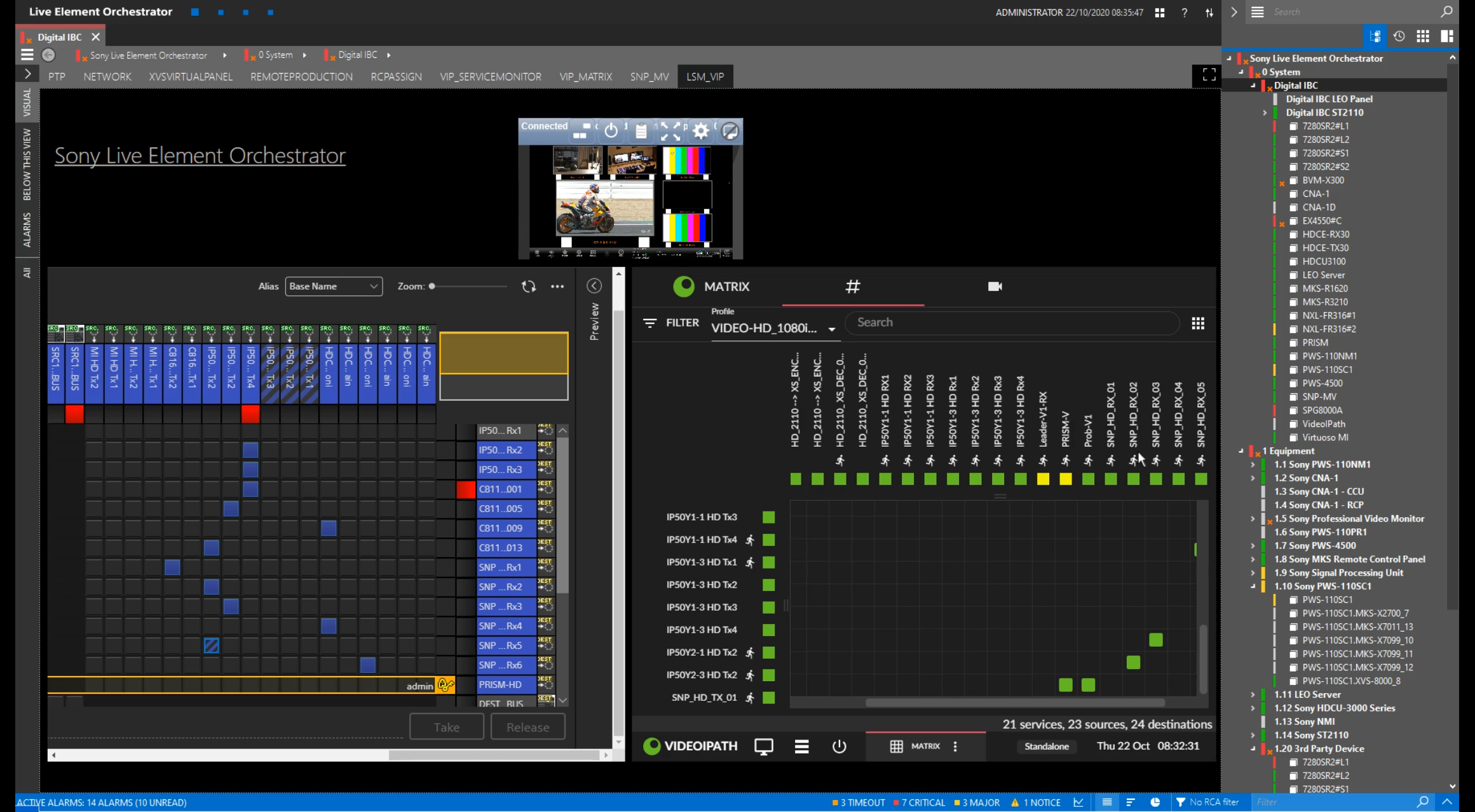
Task: Expand the 1.1 Sony PWS-110NM1 node
Action: [x=1253, y=464]
